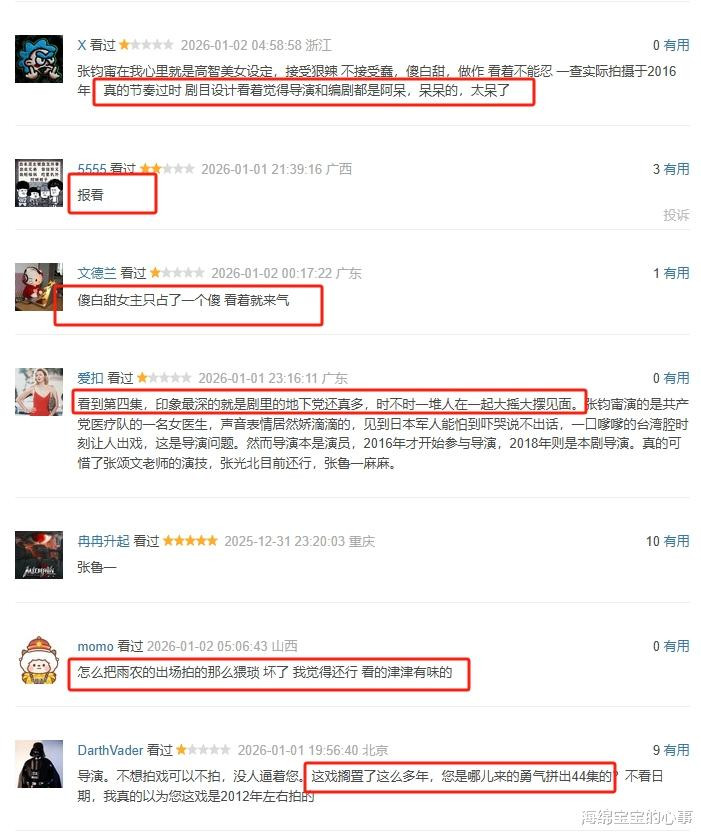701x836 pixels.
Task: Vote 有用 on 冉冉升起's five-star review
Action: 676,542
